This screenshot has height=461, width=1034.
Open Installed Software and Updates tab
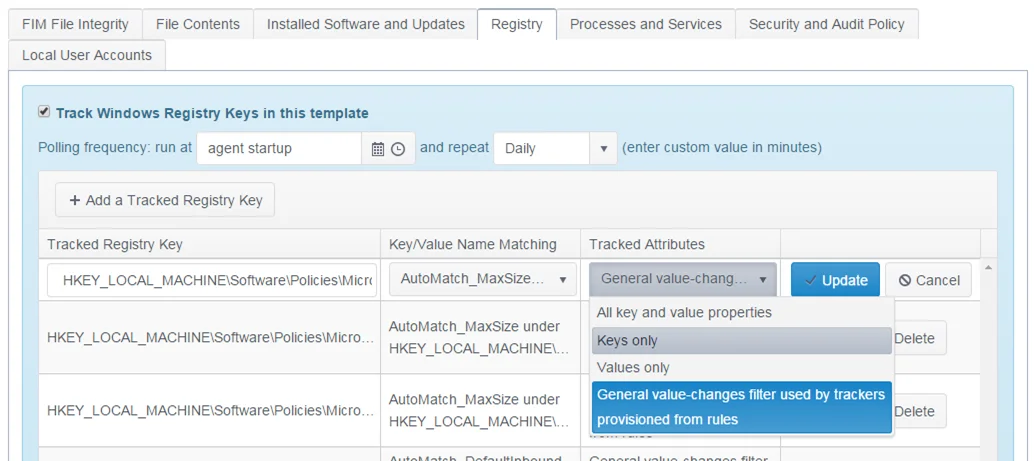pos(365,24)
